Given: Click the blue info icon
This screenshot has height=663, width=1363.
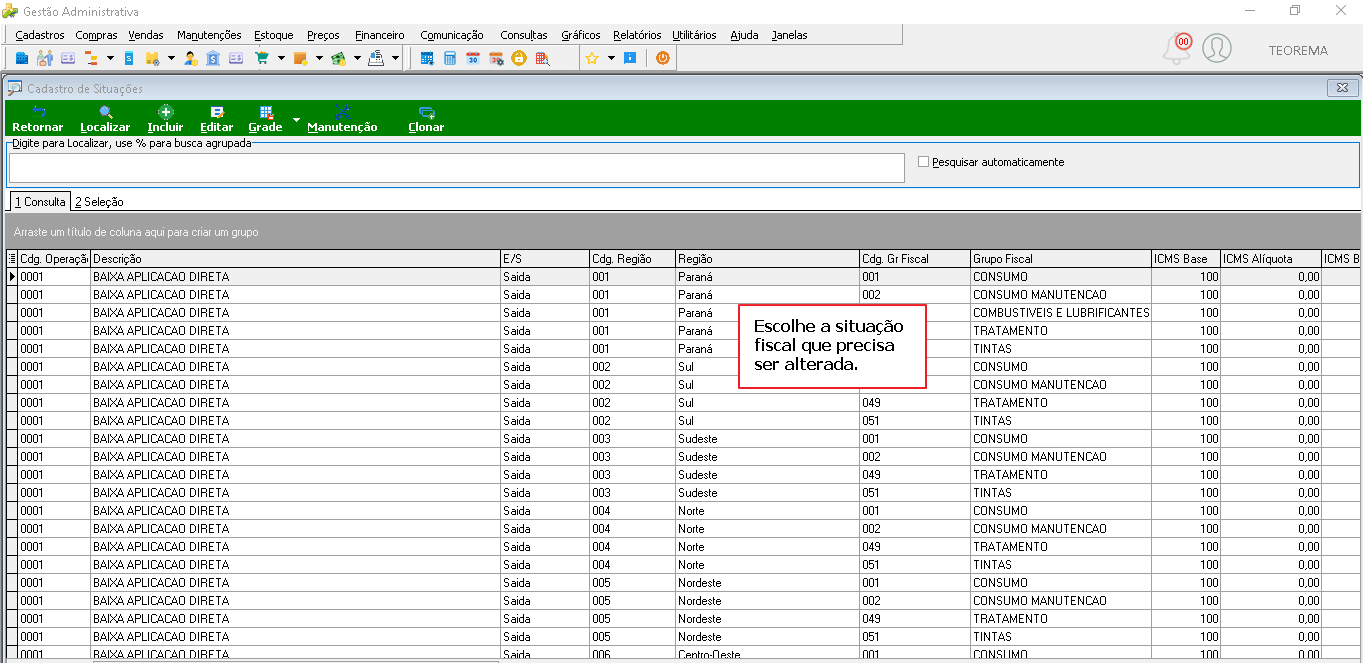Looking at the screenshot, I should tap(630, 58).
